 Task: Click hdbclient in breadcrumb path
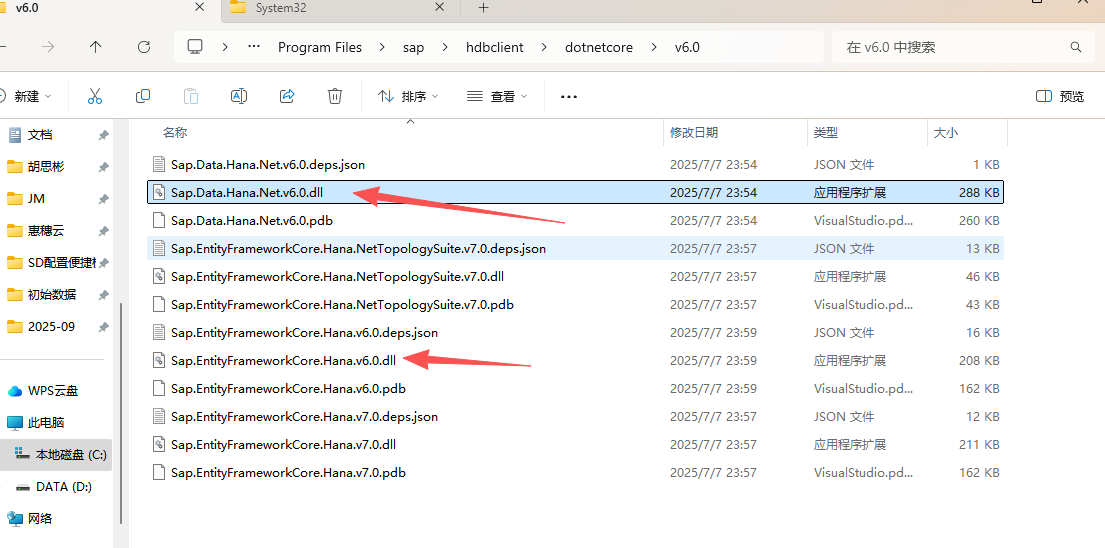click(495, 47)
